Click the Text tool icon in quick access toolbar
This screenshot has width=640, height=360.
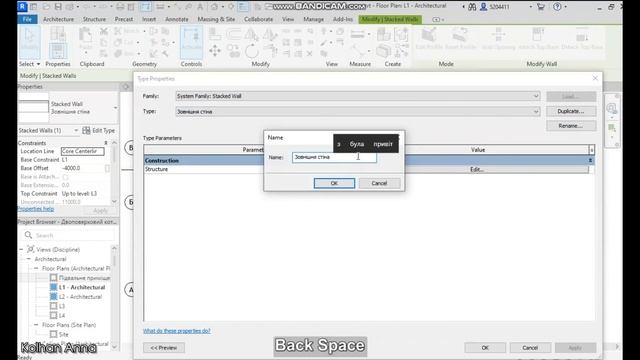pos(200,7)
